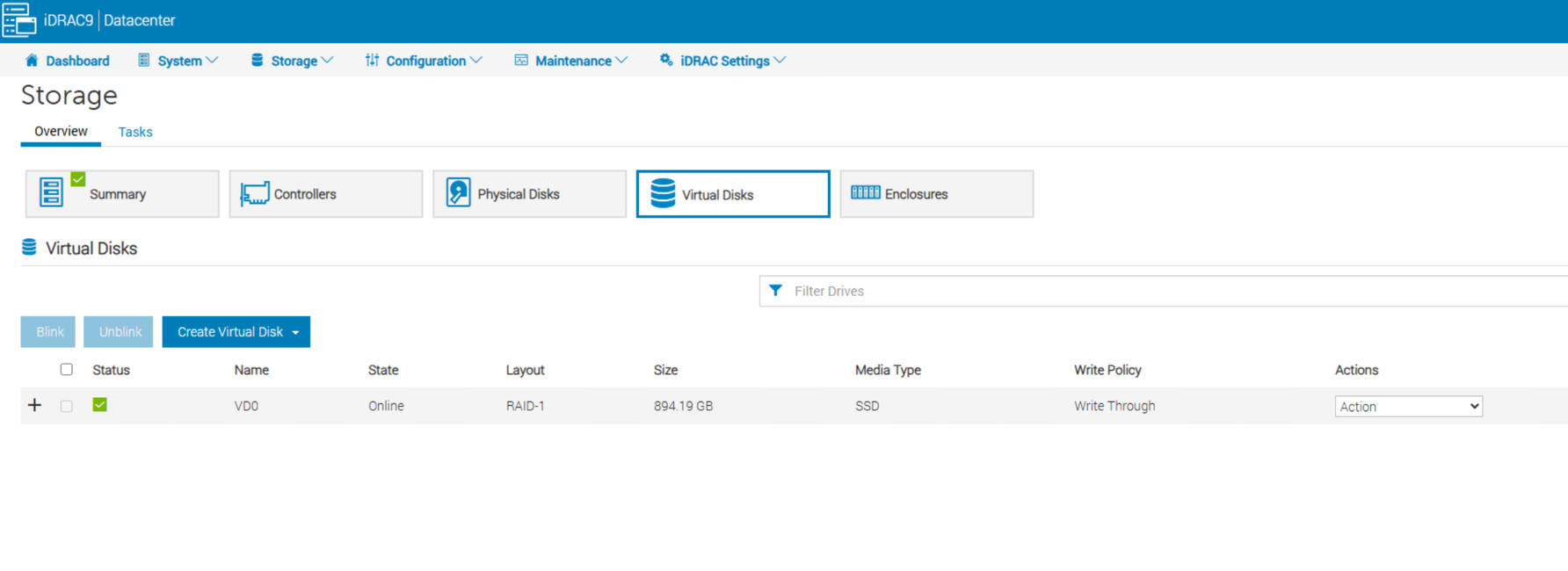Check the select-all checkbox in table header
Screen dimensions: 1568x571
tap(67, 370)
